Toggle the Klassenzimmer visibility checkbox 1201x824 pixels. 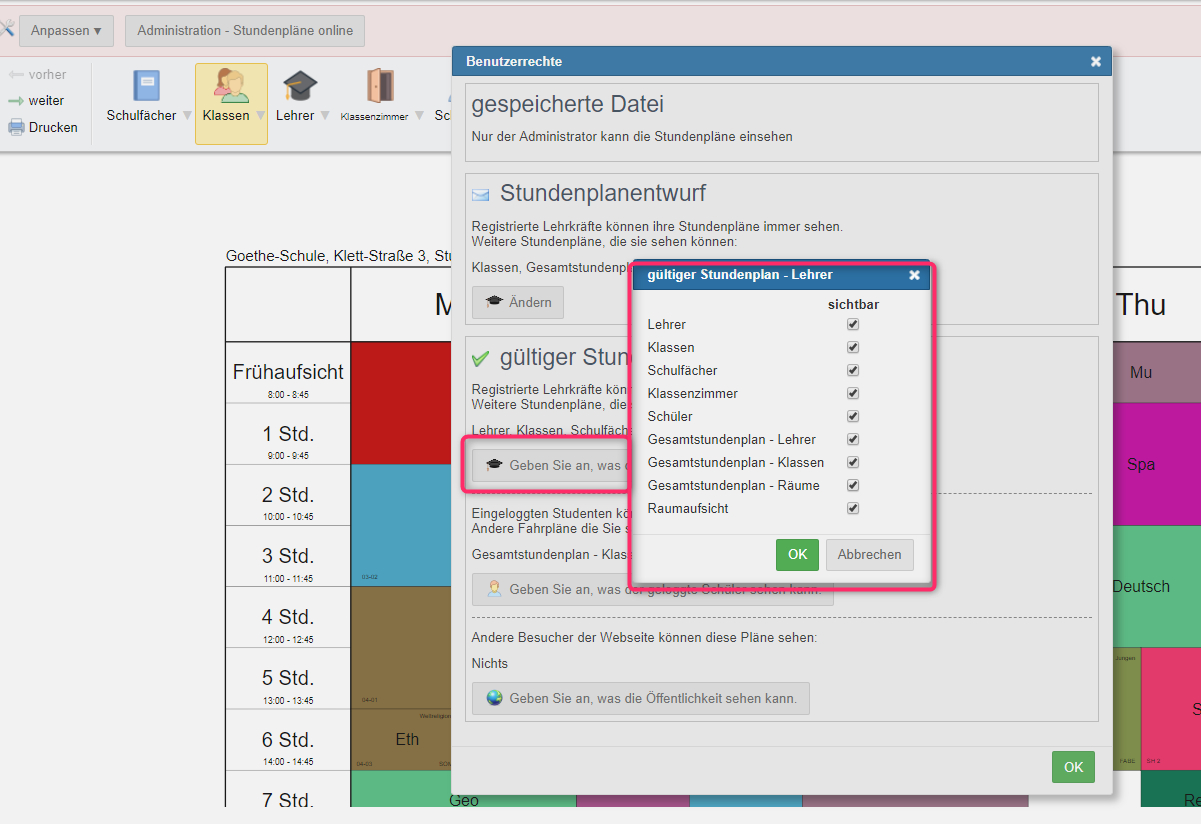pos(853,393)
